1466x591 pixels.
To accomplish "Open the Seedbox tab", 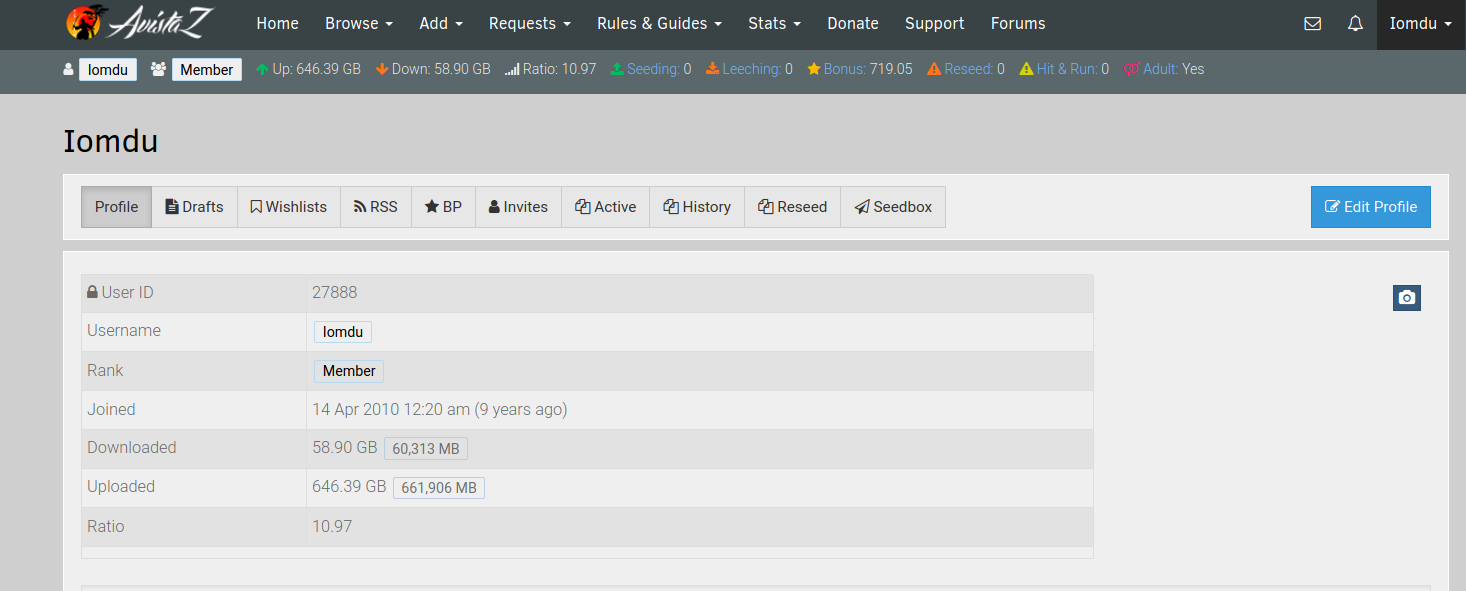I will click(893, 207).
